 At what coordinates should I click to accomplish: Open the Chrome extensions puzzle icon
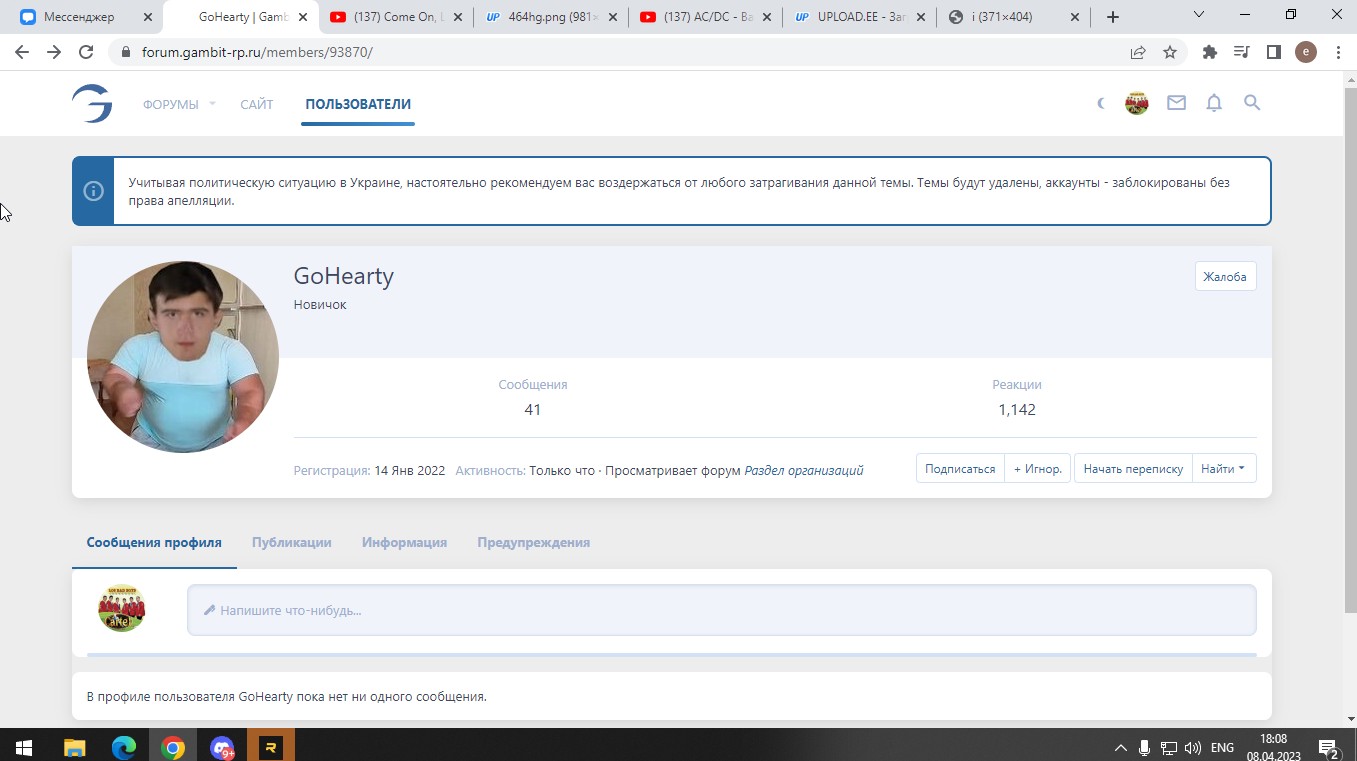coord(1210,52)
